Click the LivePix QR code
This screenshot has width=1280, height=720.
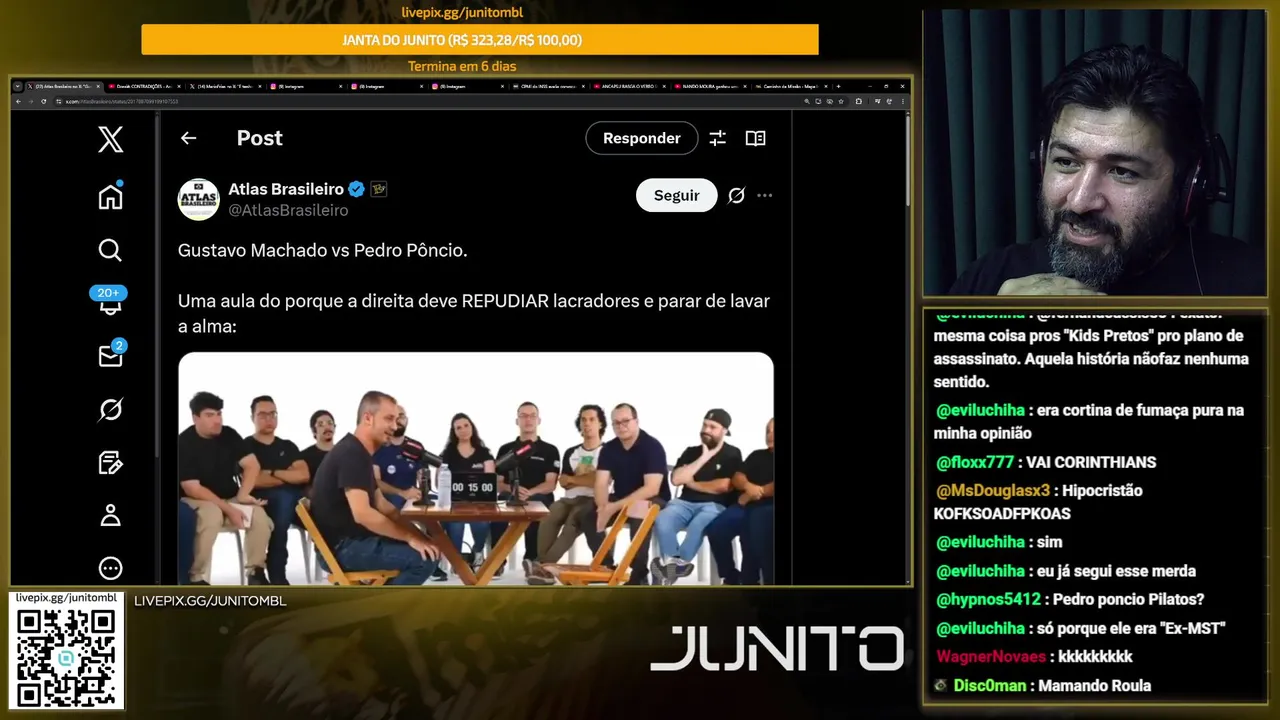tap(66, 657)
